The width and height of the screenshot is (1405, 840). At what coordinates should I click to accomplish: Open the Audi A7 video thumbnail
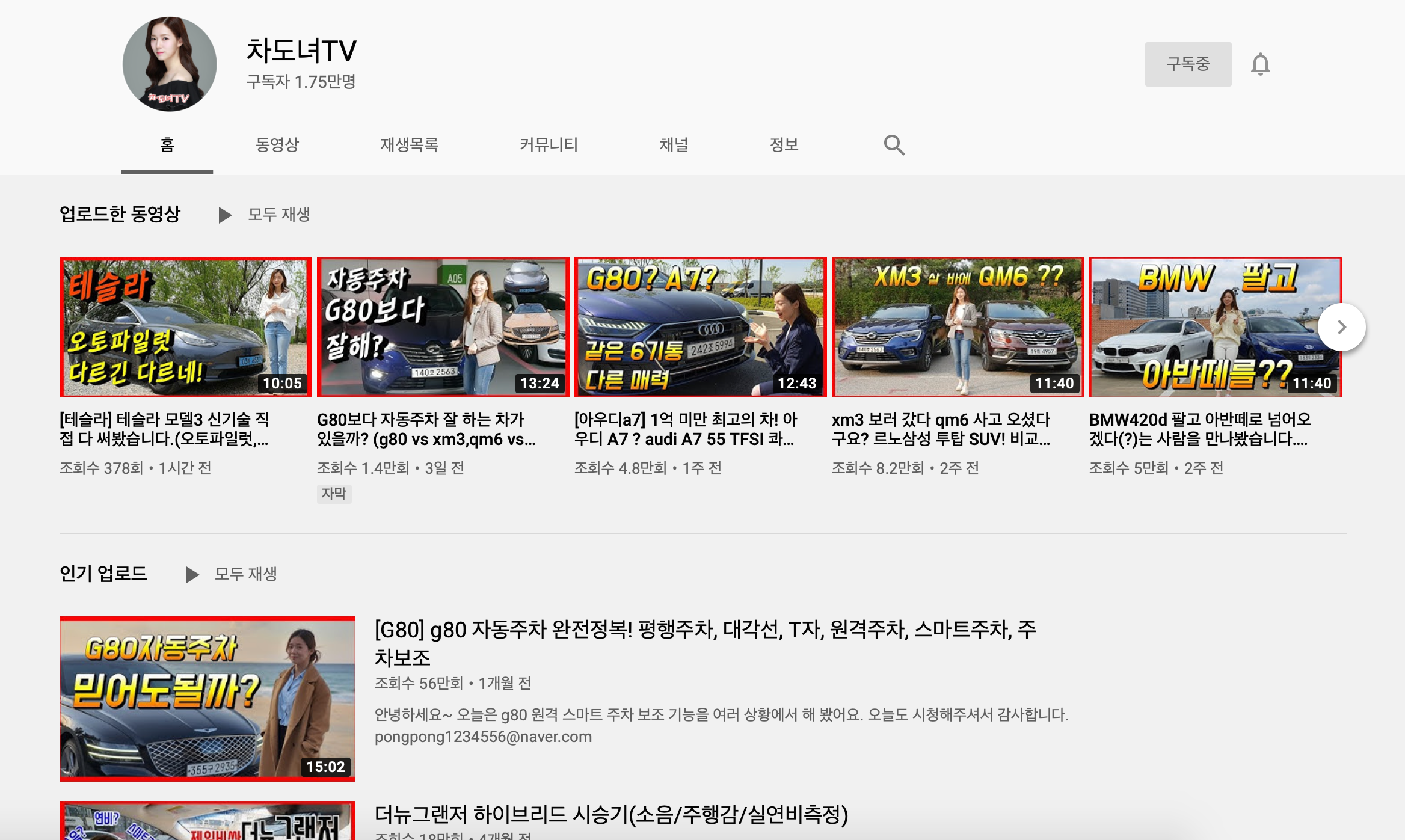coord(700,327)
